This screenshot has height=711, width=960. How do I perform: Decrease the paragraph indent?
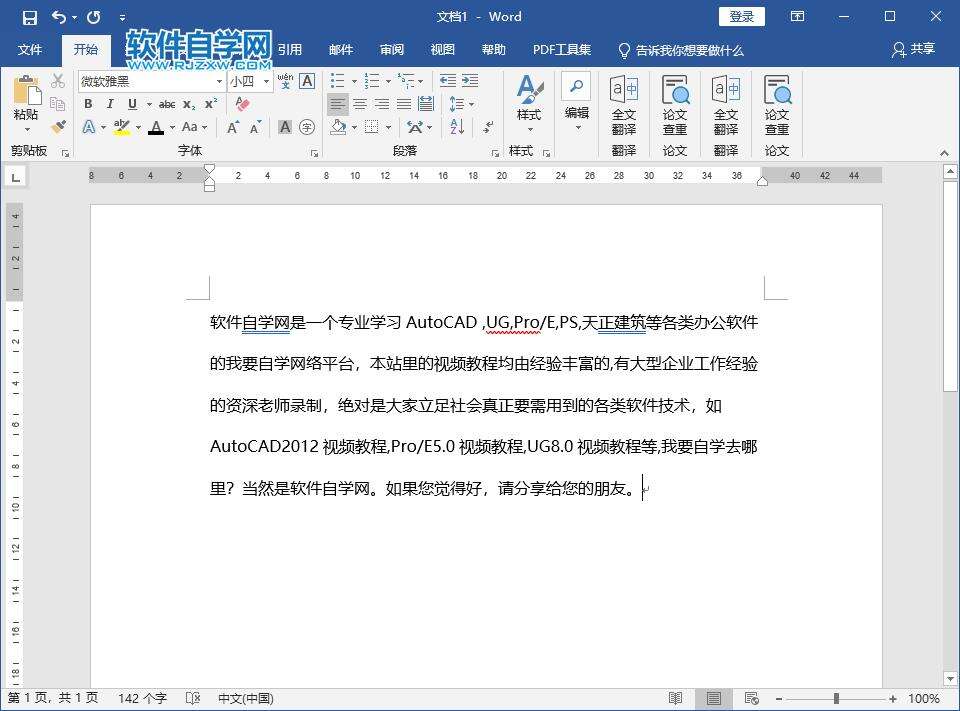click(x=448, y=81)
